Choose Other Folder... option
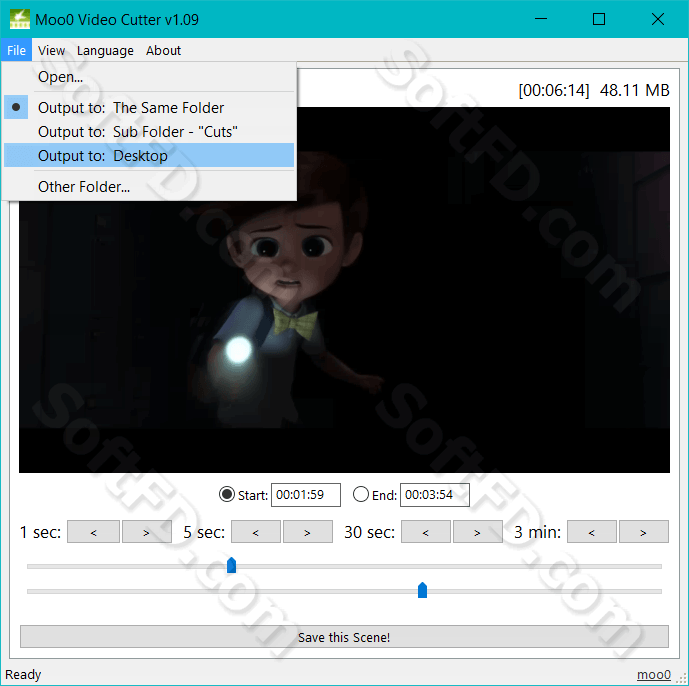 pos(149,187)
